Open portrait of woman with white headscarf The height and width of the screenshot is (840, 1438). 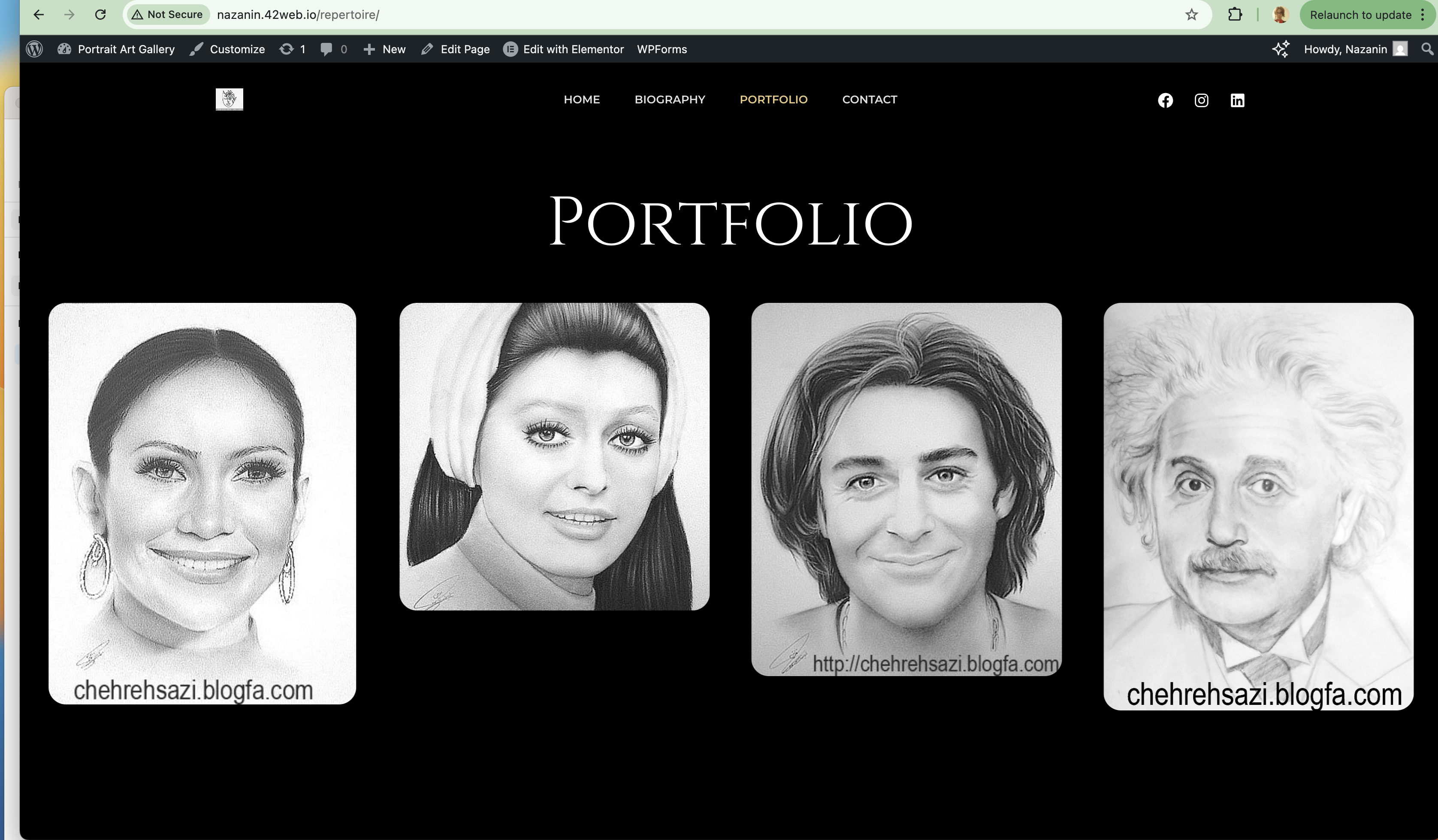554,456
